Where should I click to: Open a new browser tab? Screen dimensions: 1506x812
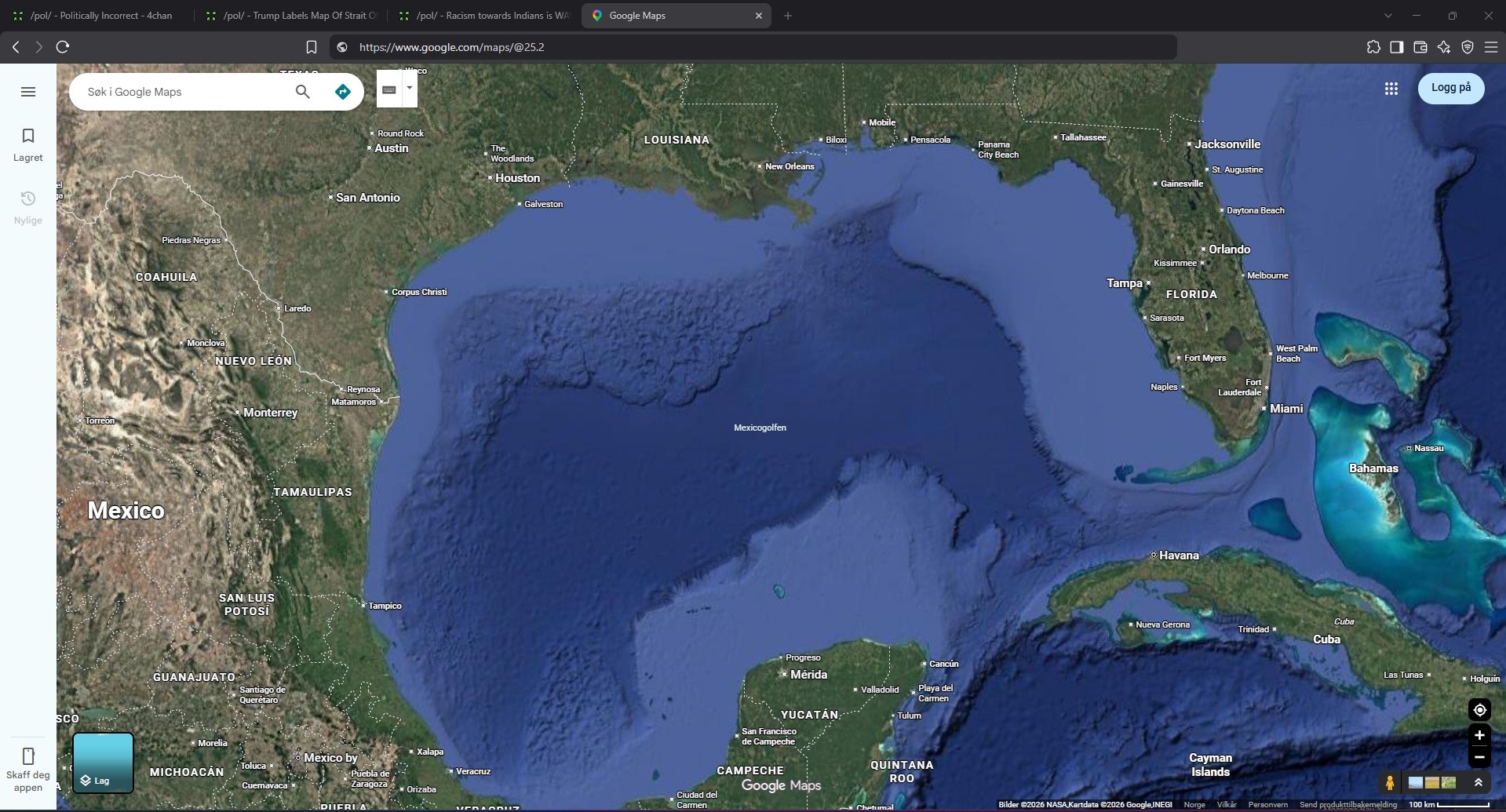point(788,16)
